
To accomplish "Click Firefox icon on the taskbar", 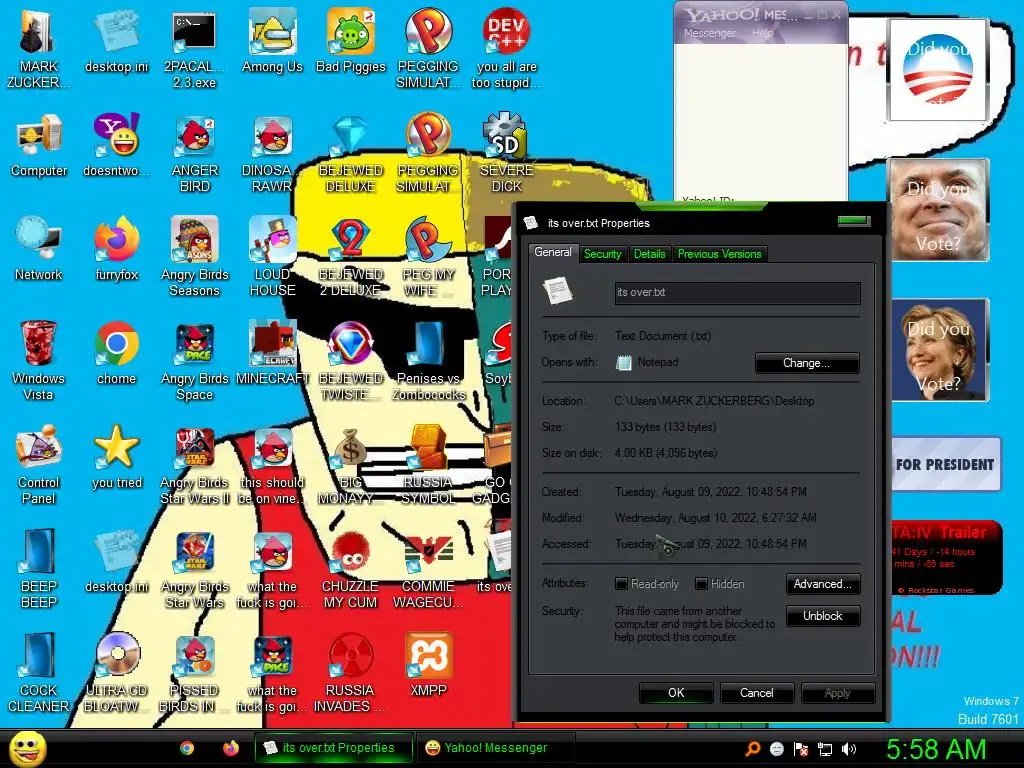I will pyautogui.click(x=231, y=748).
